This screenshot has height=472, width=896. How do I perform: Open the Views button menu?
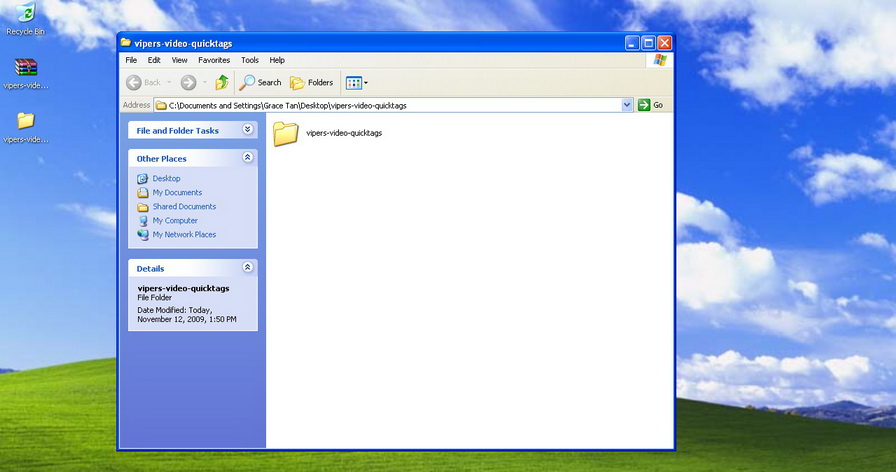(357, 83)
